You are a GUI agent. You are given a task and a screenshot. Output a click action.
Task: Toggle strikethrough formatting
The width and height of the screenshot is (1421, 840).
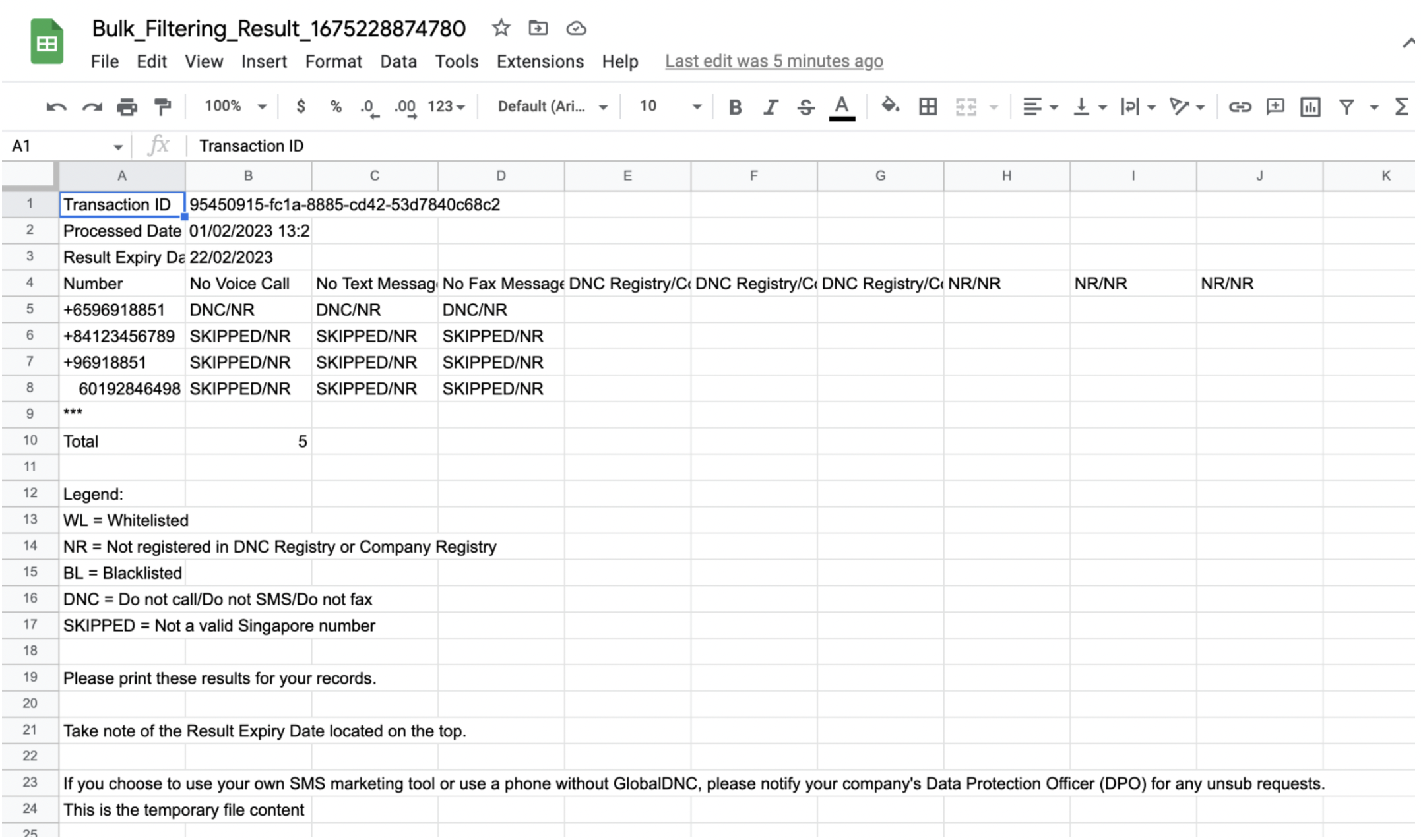tap(805, 107)
